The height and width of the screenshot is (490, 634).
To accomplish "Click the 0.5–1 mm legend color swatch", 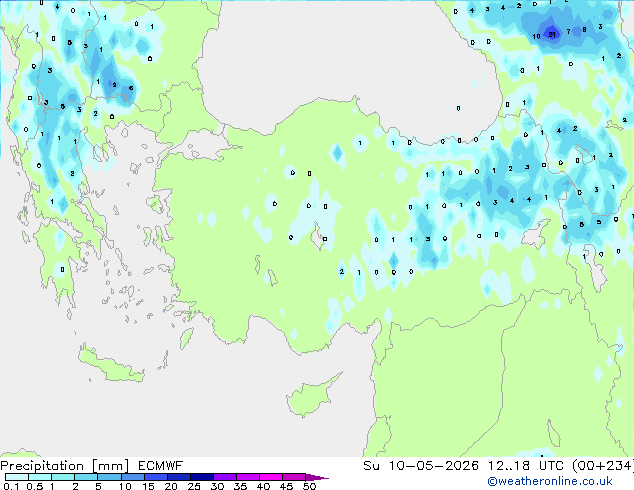I will point(40,477).
